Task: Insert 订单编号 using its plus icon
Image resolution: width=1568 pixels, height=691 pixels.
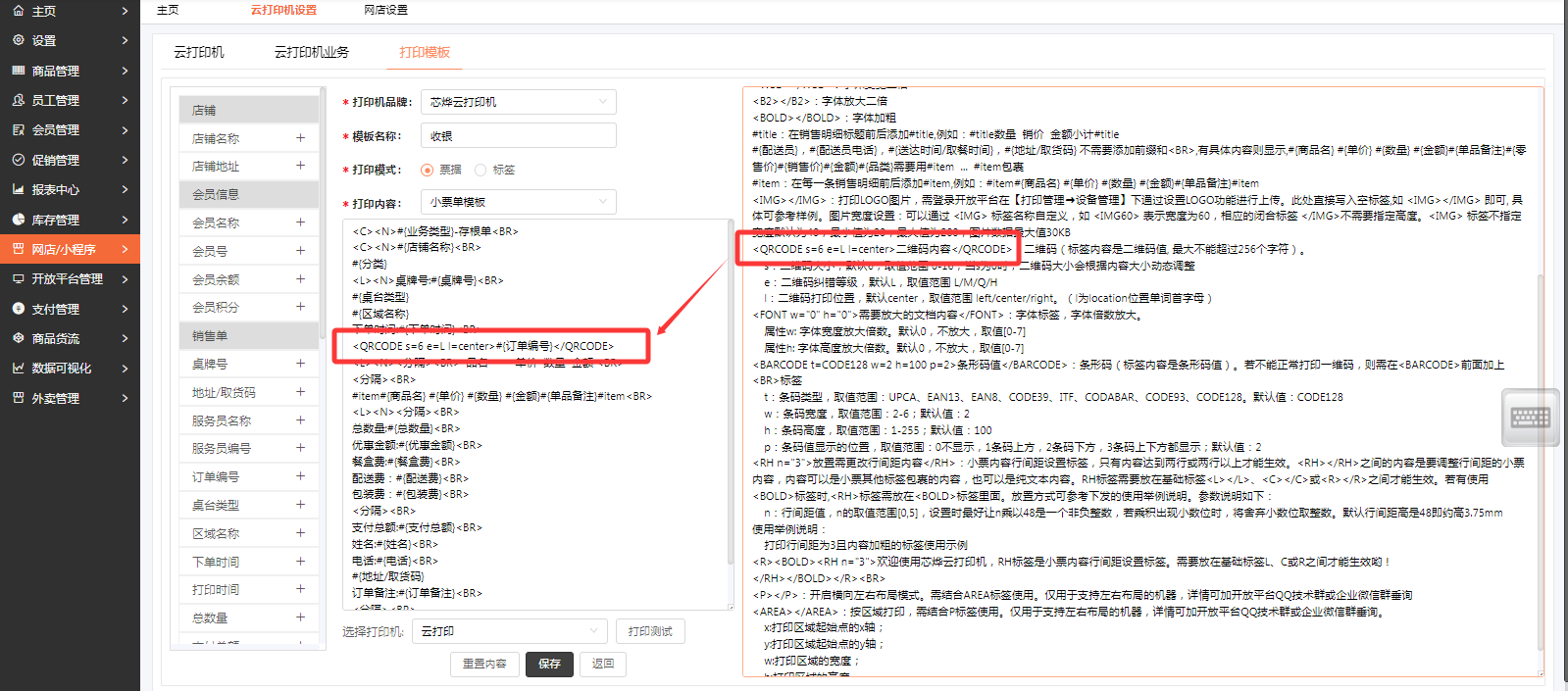Action: pyautogui.click(x=300, y=476)
